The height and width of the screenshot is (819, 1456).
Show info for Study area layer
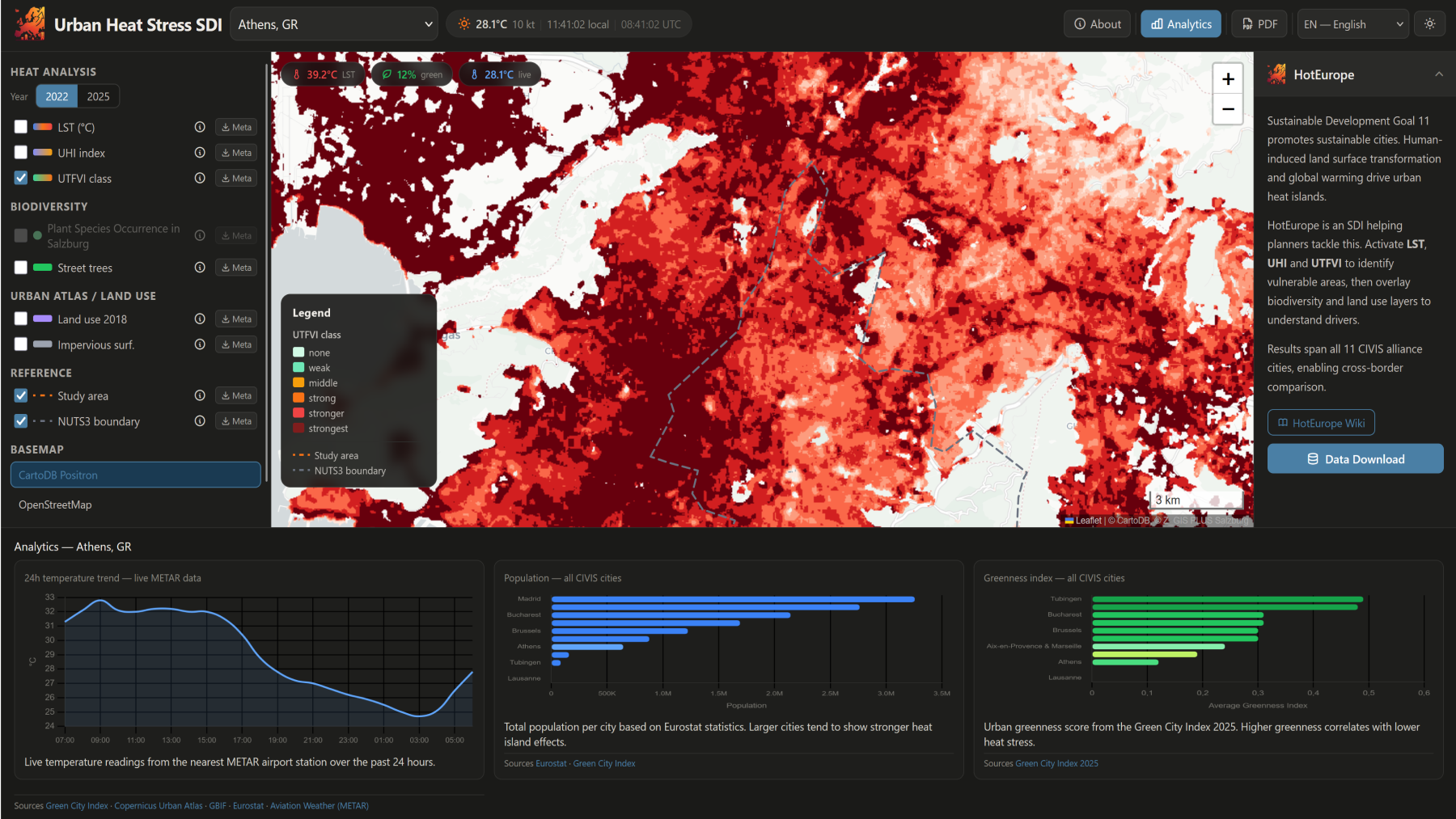(200, 395)
